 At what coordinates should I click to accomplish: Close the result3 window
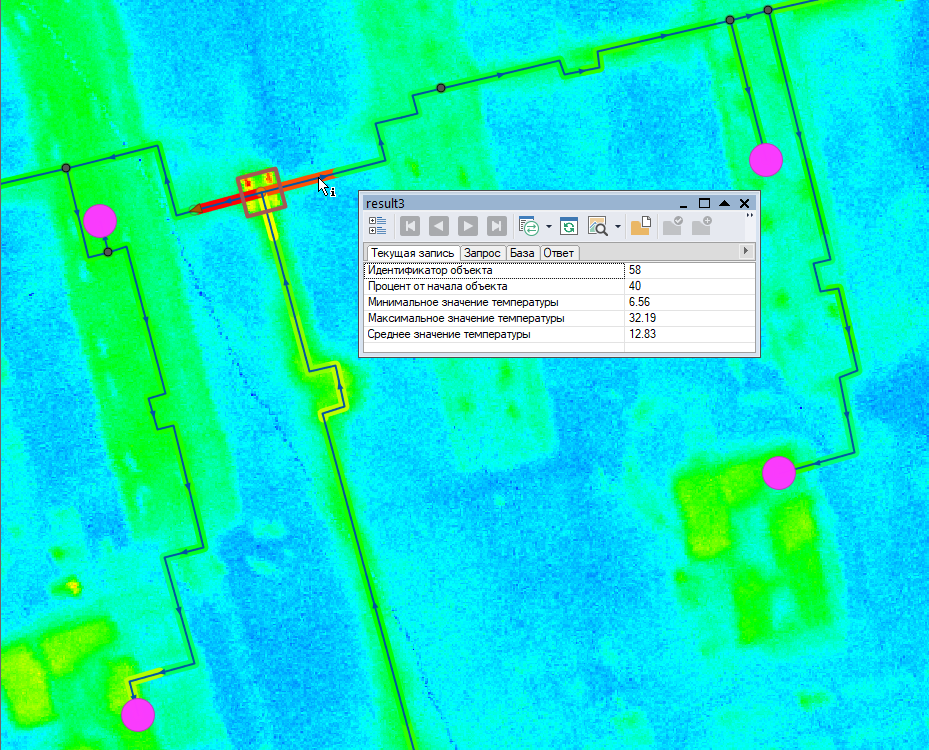pyautogui.click(x=745, y=203)
